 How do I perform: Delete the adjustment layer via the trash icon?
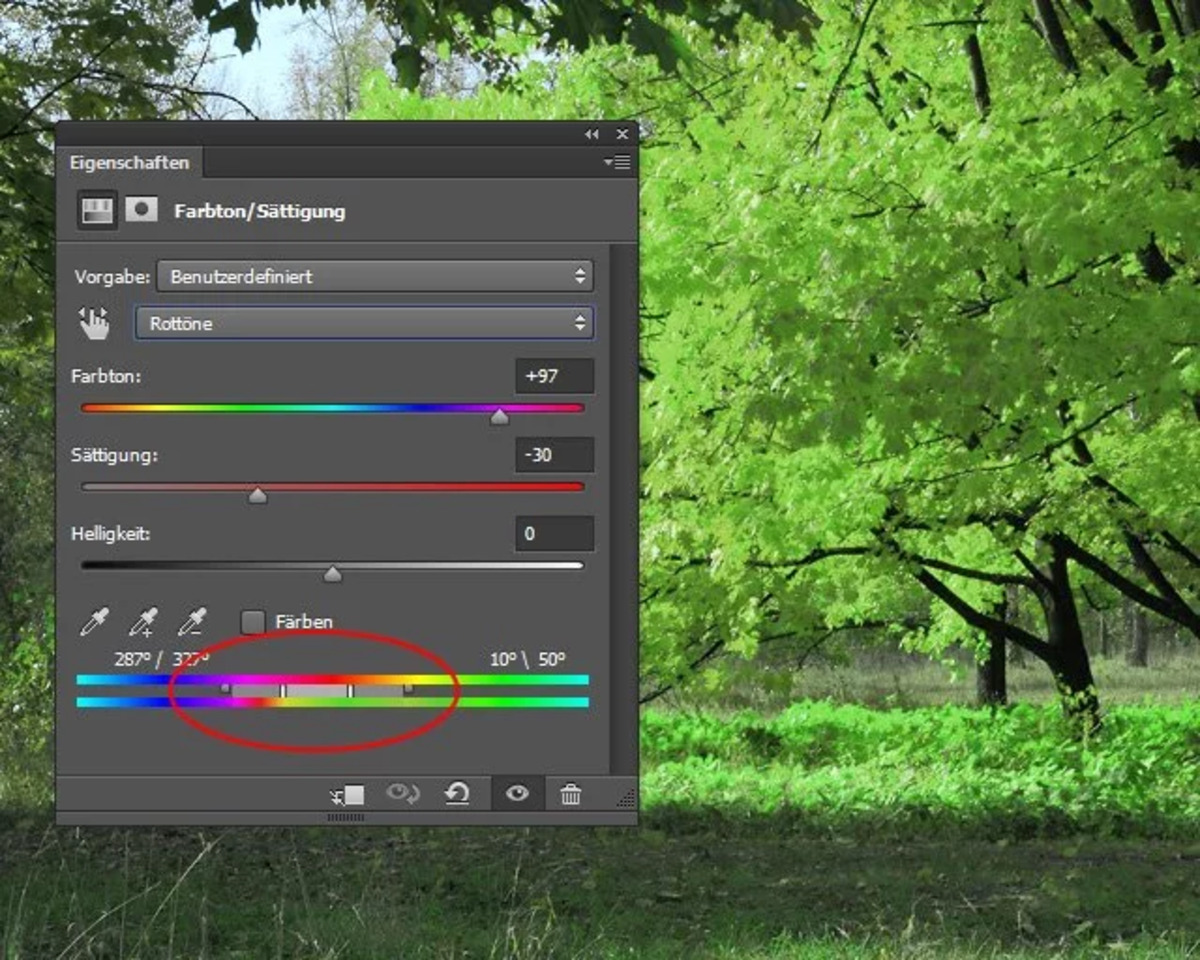coord(571,792)
